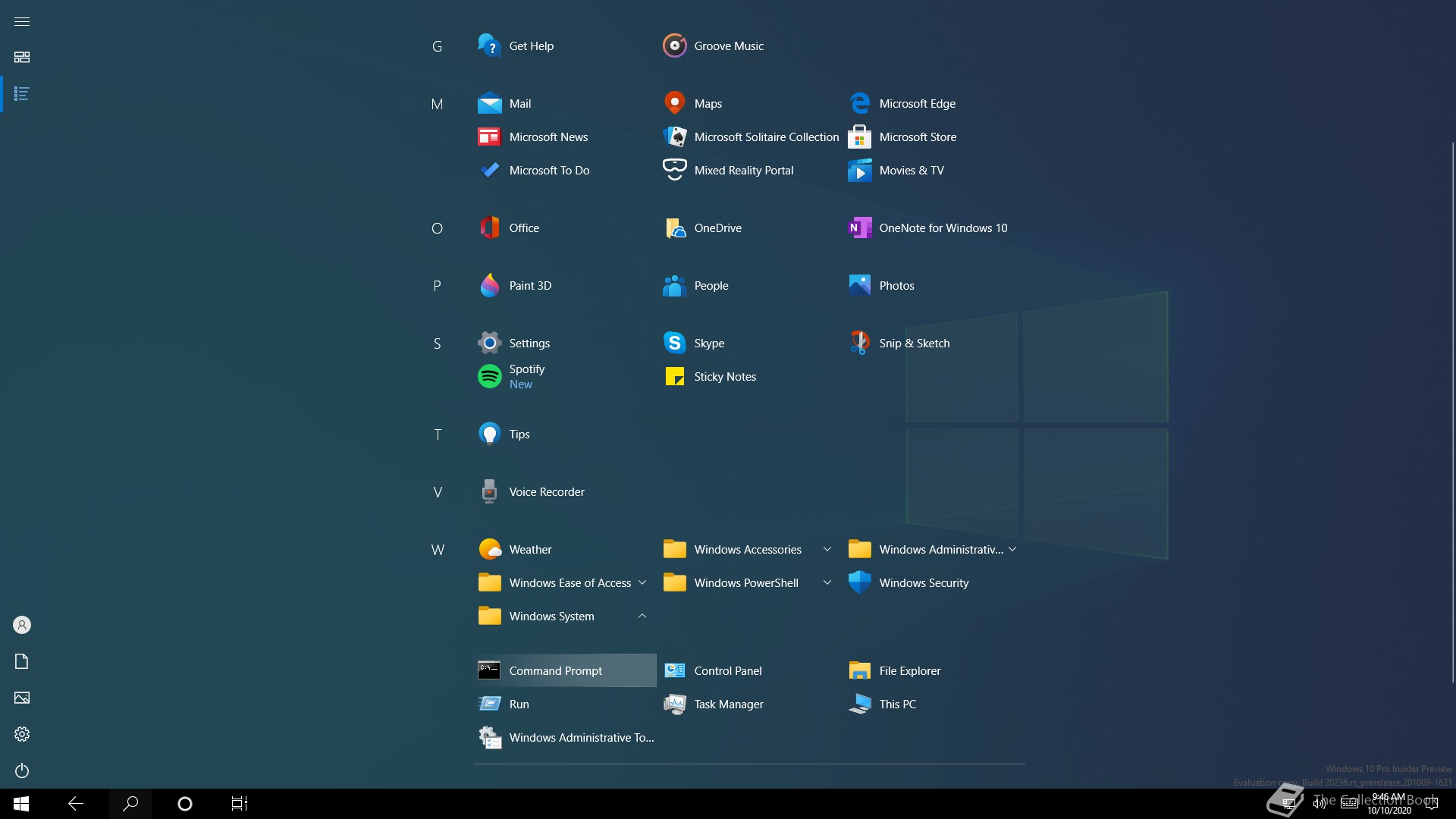
Task: Click the O letter group header
Action: point(438,228)
